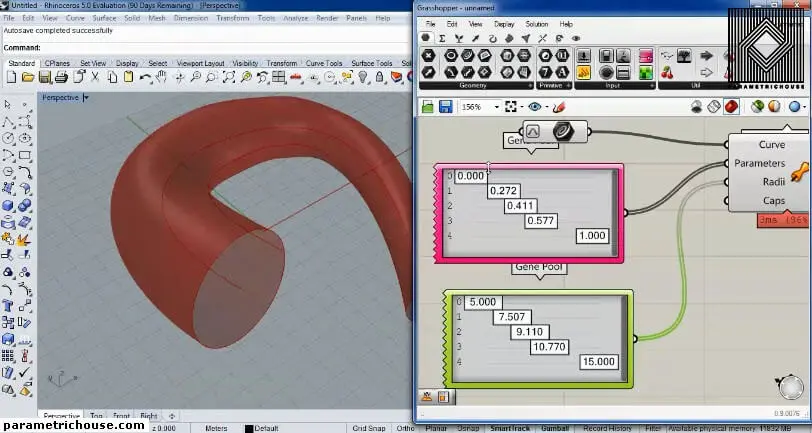Click the Solution menu in Grasshopper
This screenshot has width=812, height=433.
click(537, 24)
